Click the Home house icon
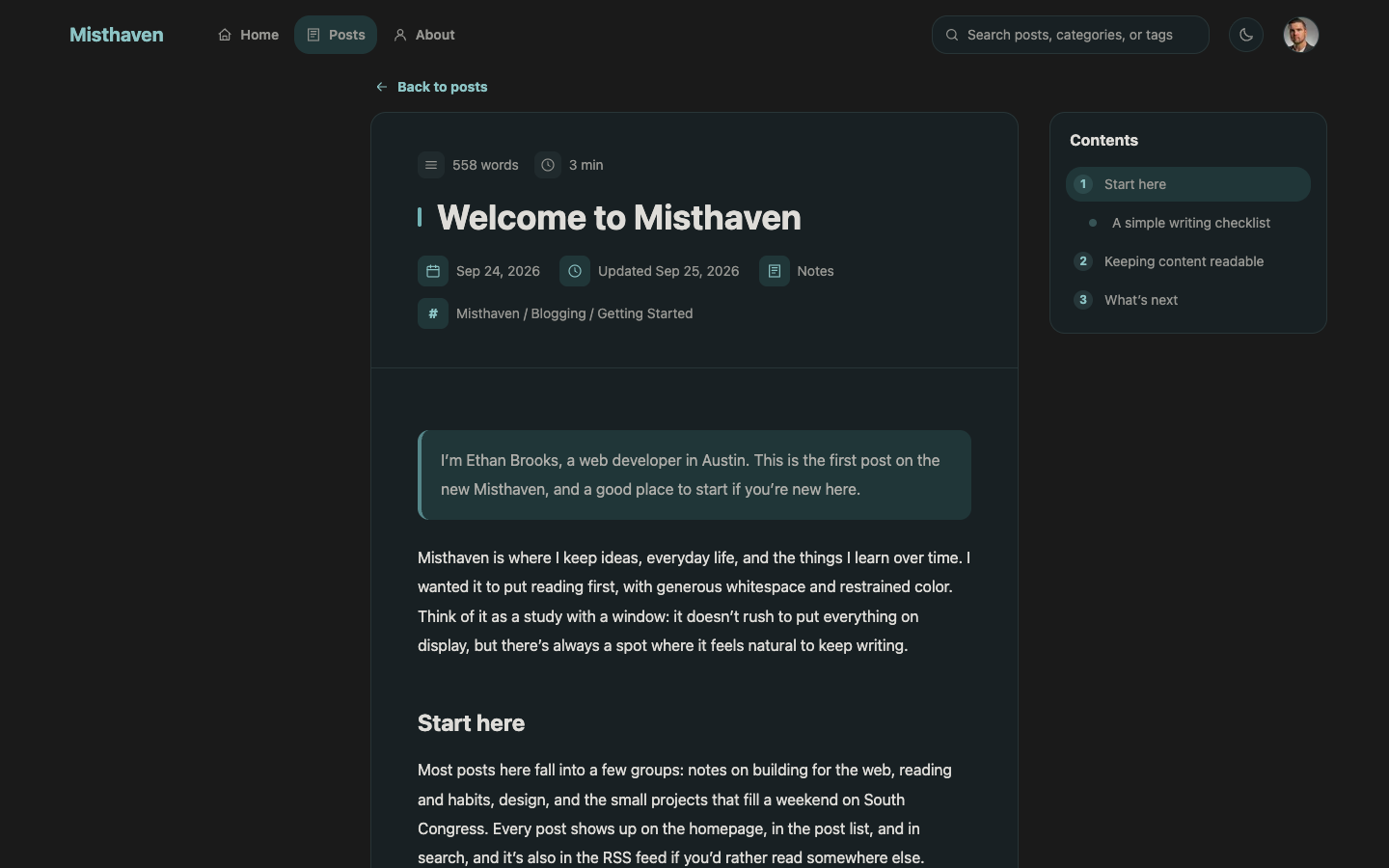 pyautogui.click(x=225, y=35)
